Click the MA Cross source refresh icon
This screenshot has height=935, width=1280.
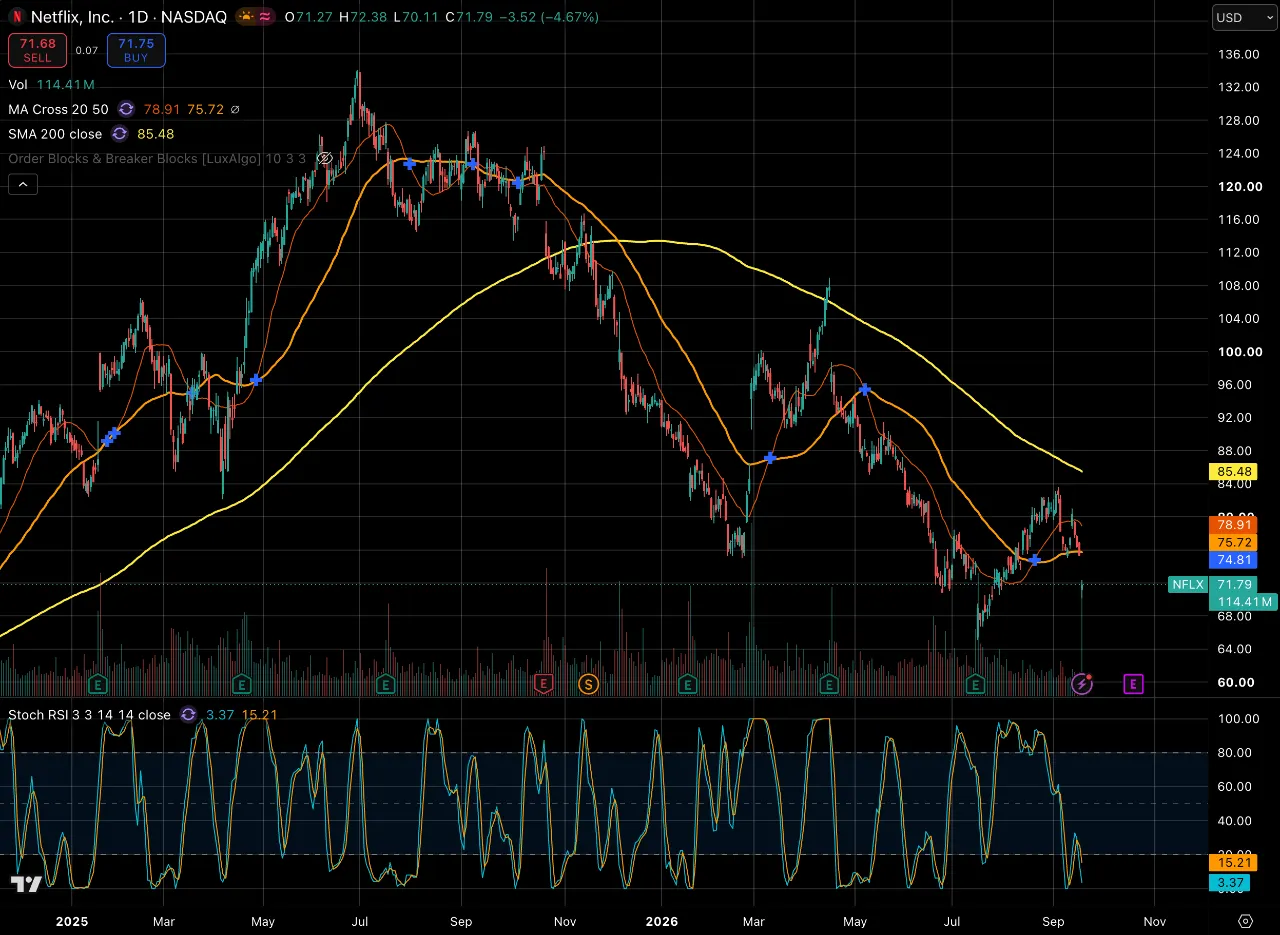[x=126, y=109]
